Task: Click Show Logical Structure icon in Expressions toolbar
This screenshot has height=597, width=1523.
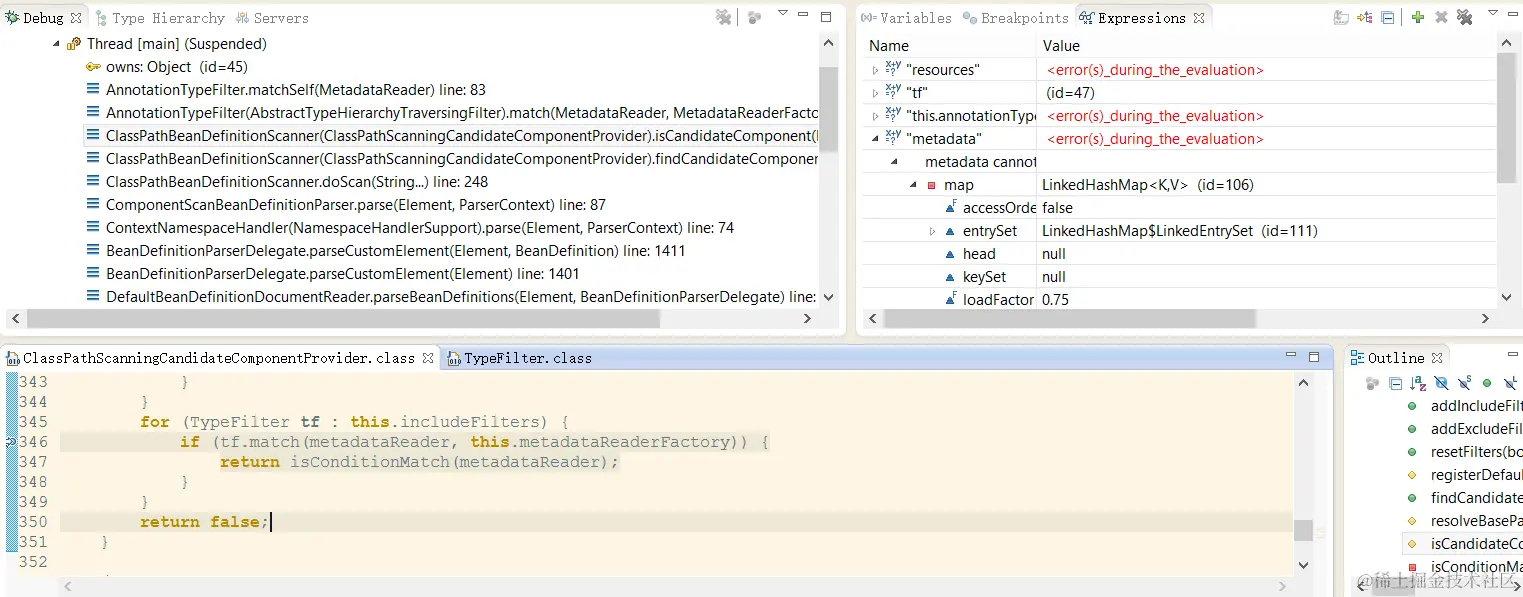Action: click(x=1365, y=17)
